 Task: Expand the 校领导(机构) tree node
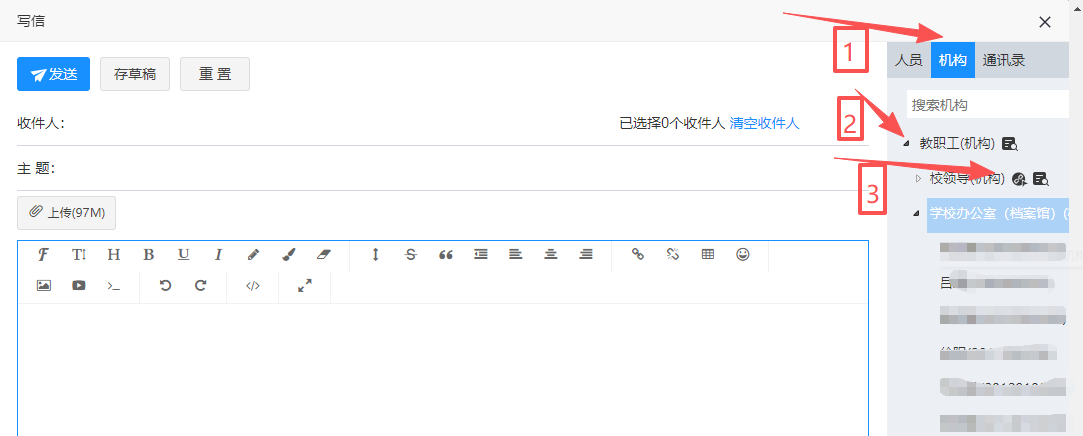point(918,179)
